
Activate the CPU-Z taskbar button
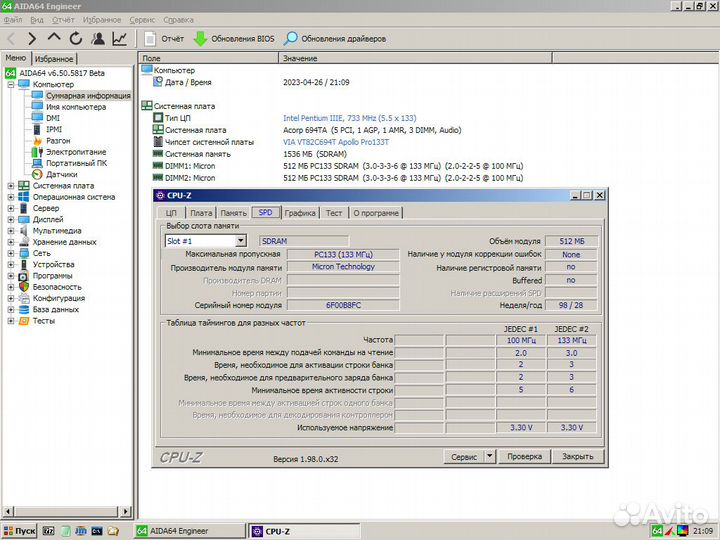click(305, 531)
